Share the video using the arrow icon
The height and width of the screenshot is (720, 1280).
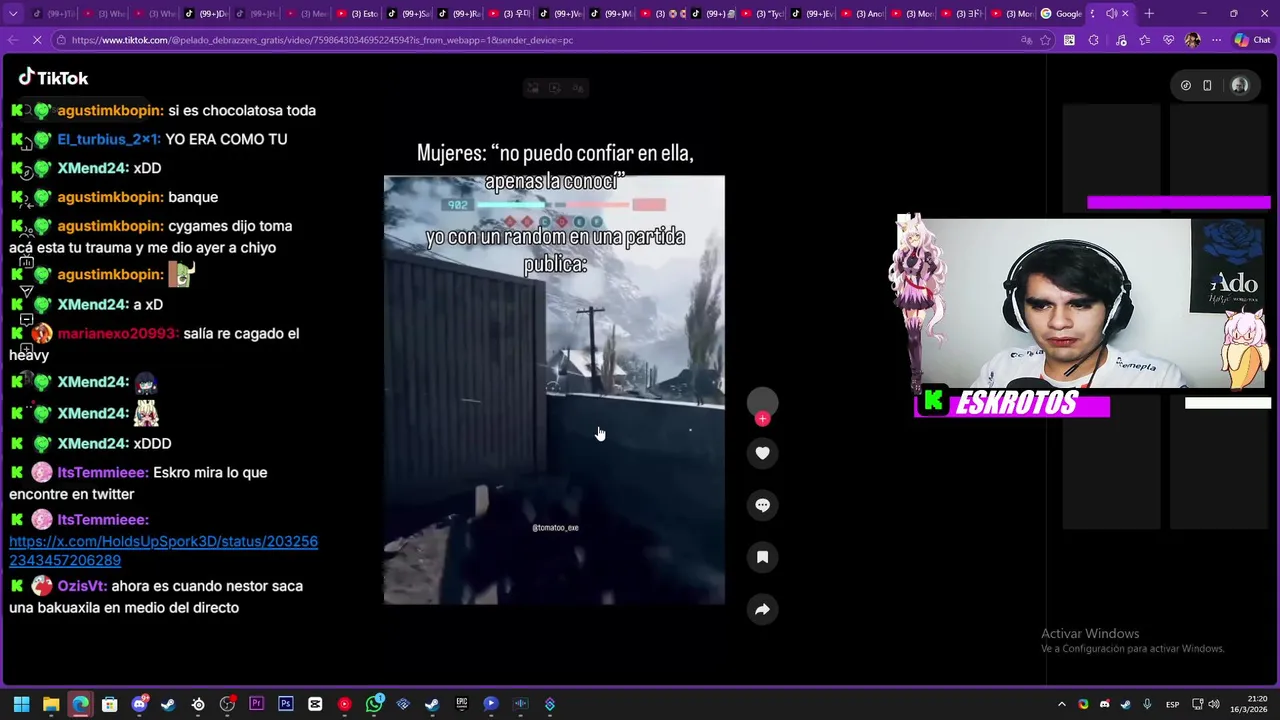tap(762, 609)
